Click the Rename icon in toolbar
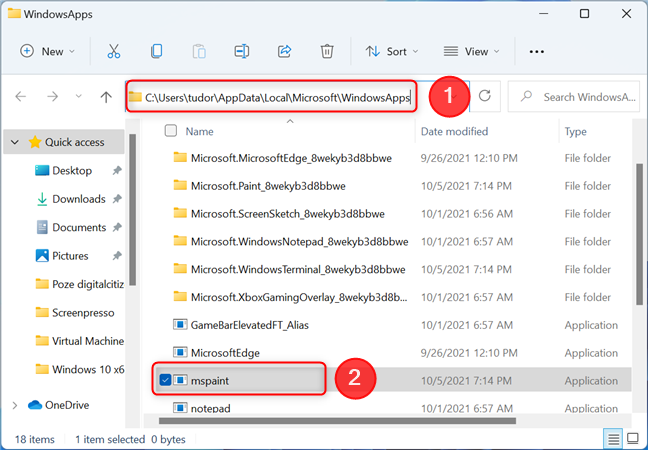The image size is (648, 450). pos(242,52)
